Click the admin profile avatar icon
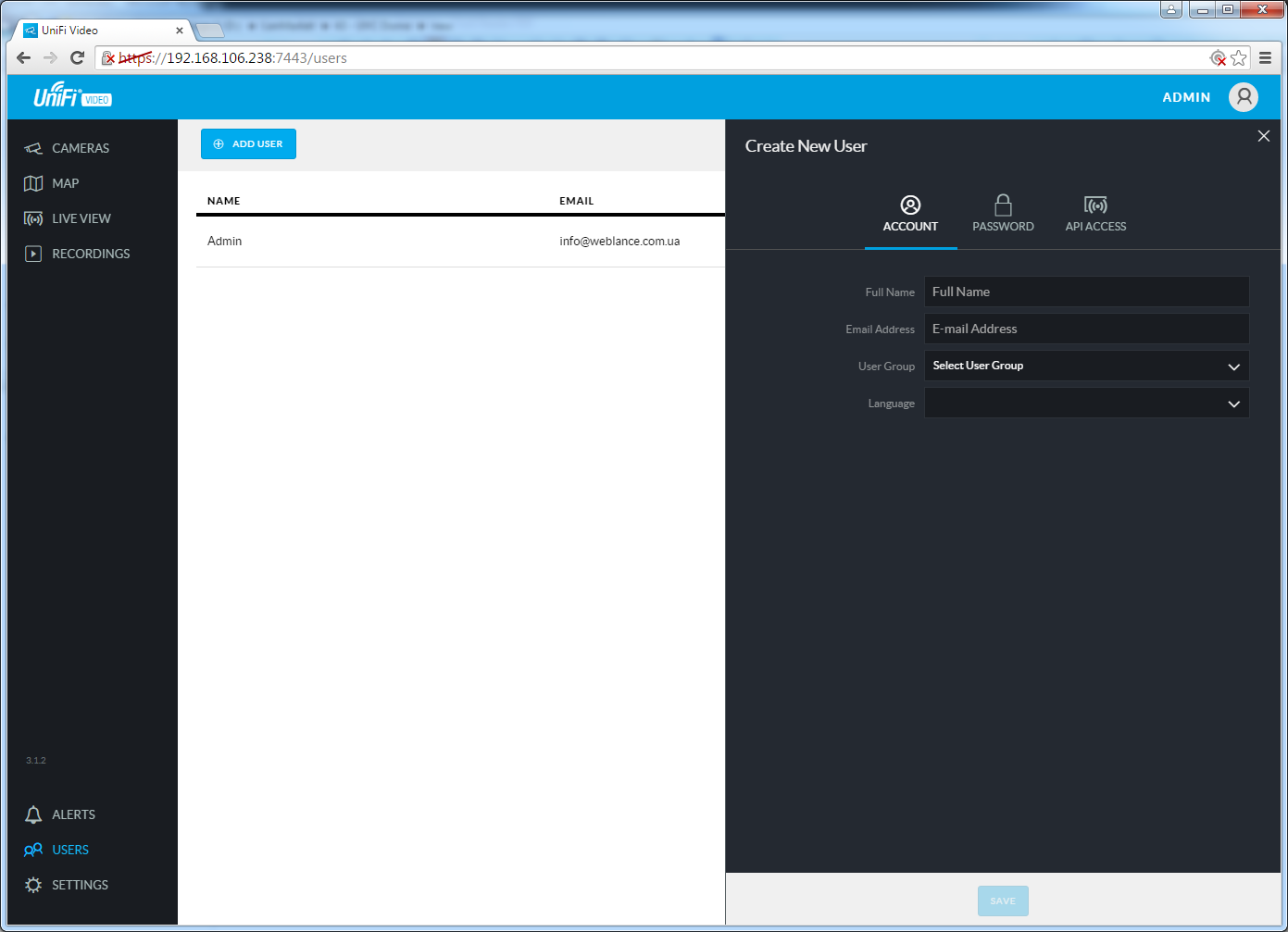This screenshot has width=1288, height=932. coord(1243,97)
